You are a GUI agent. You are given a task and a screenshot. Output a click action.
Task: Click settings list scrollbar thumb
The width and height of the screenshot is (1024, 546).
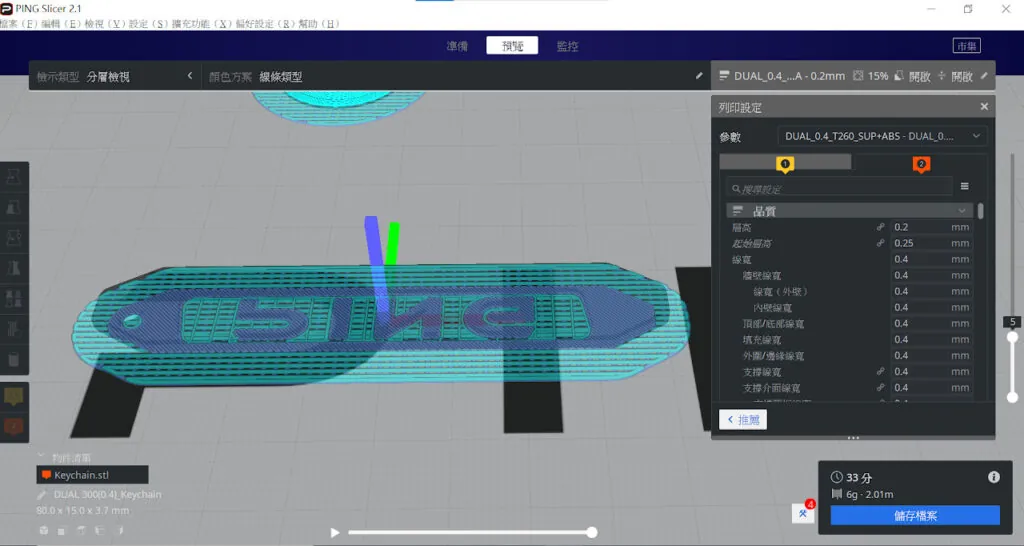pos(980,211)
